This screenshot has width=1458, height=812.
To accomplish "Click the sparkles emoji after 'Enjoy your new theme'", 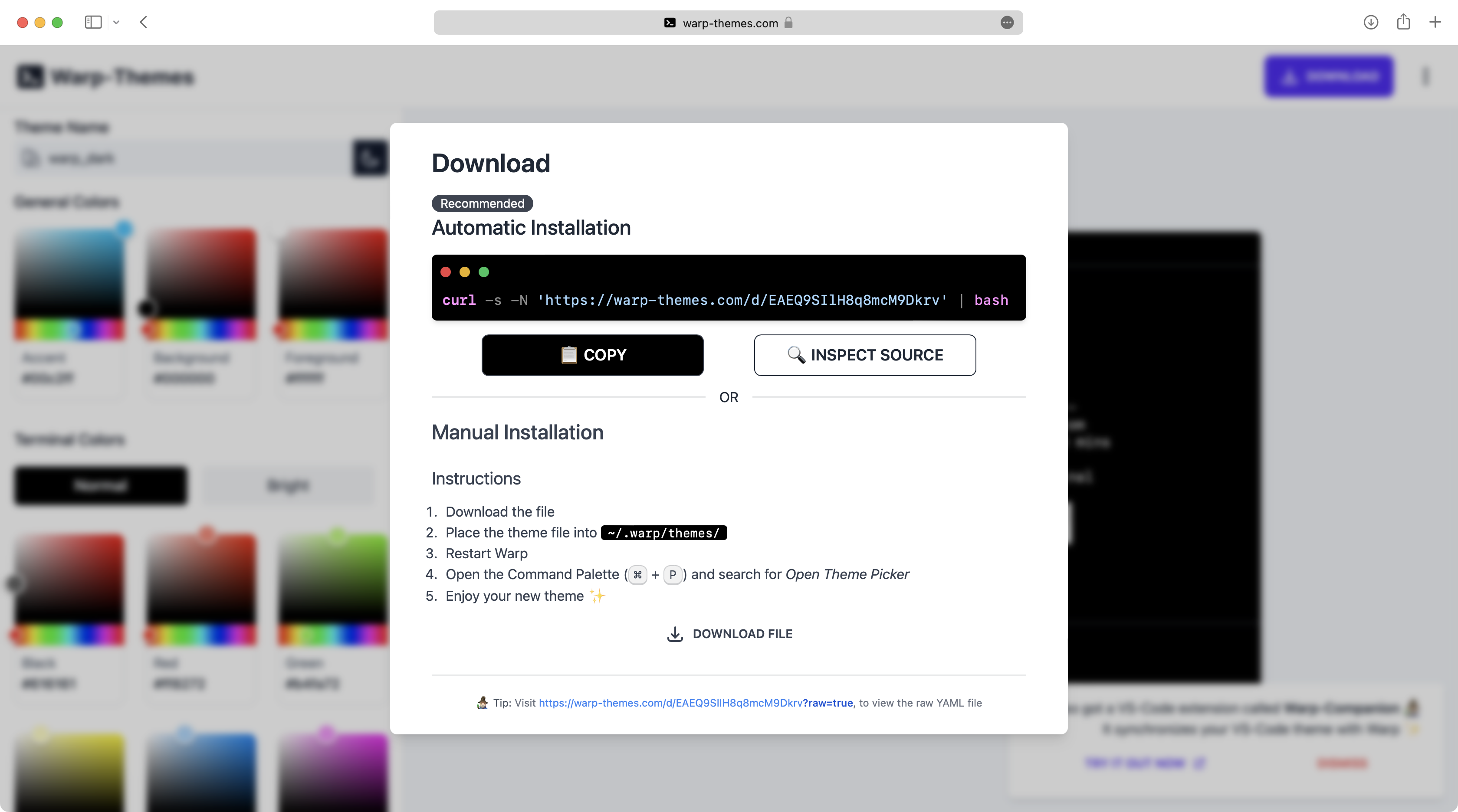I will (597, 596).
